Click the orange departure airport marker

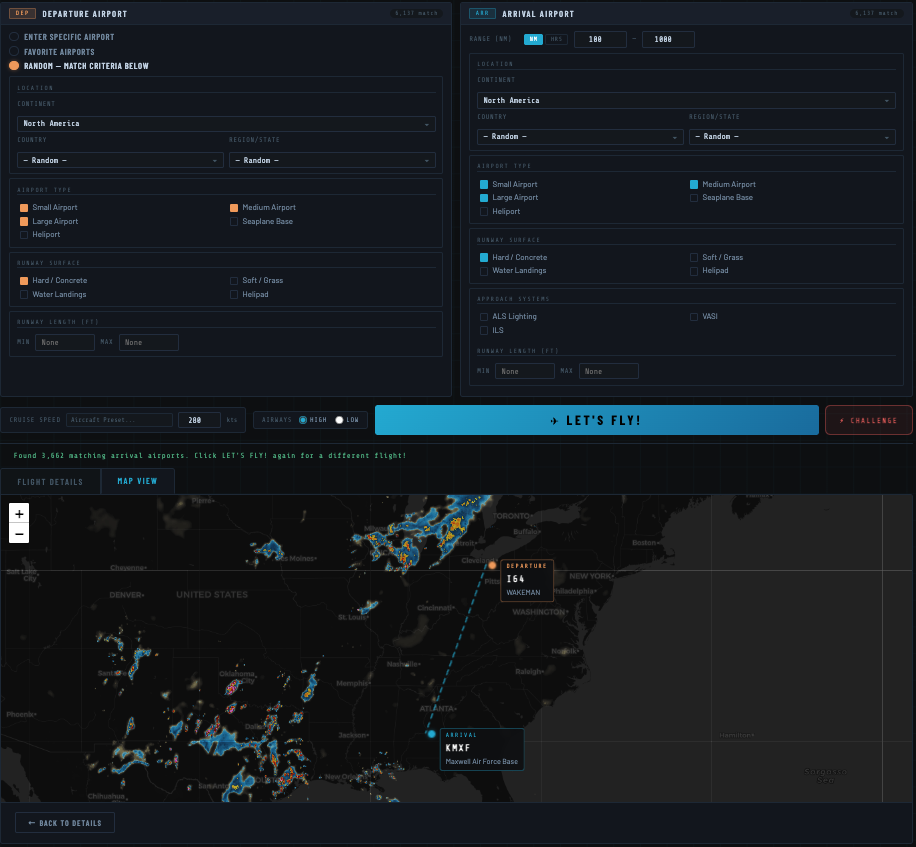click(492, 565)
